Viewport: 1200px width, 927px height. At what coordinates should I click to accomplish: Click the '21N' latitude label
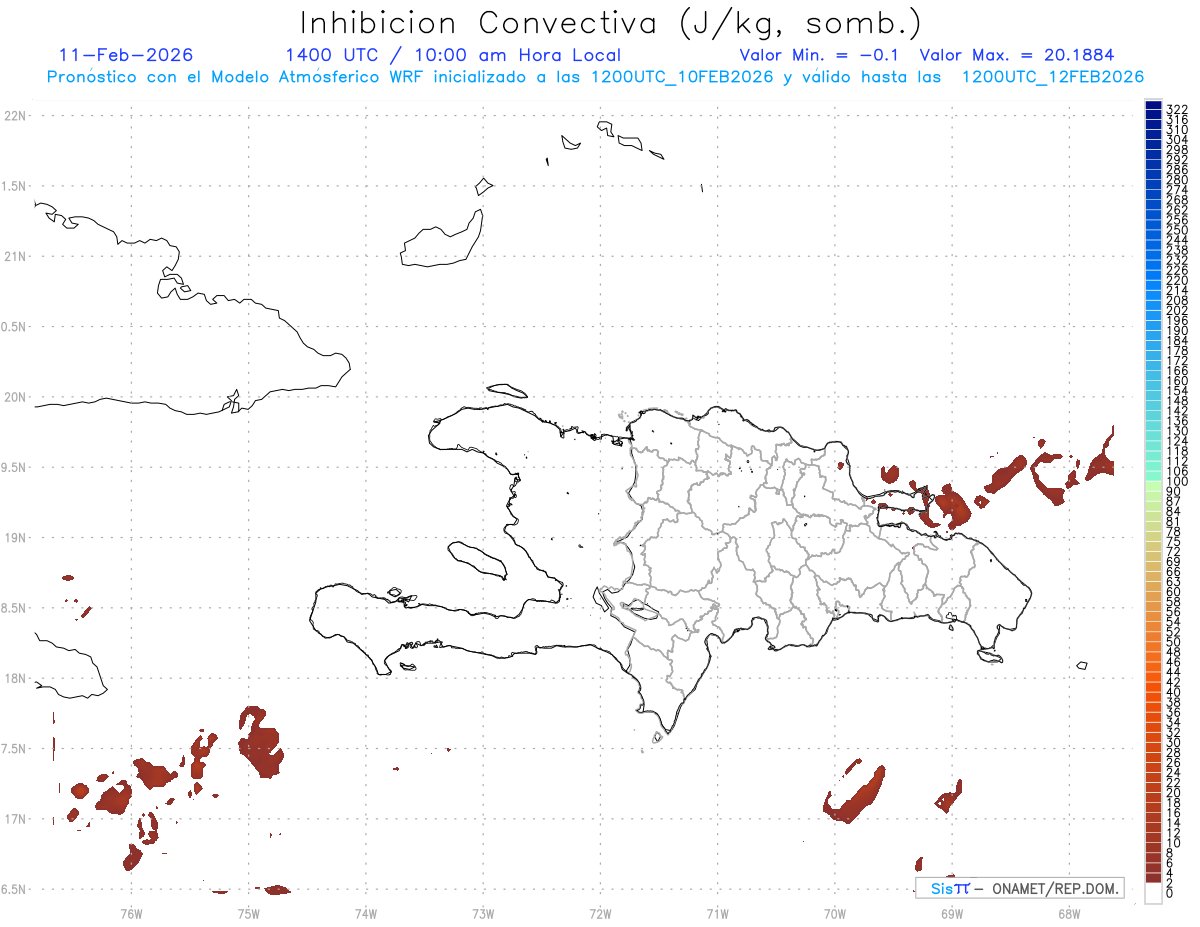coord(14,257)
